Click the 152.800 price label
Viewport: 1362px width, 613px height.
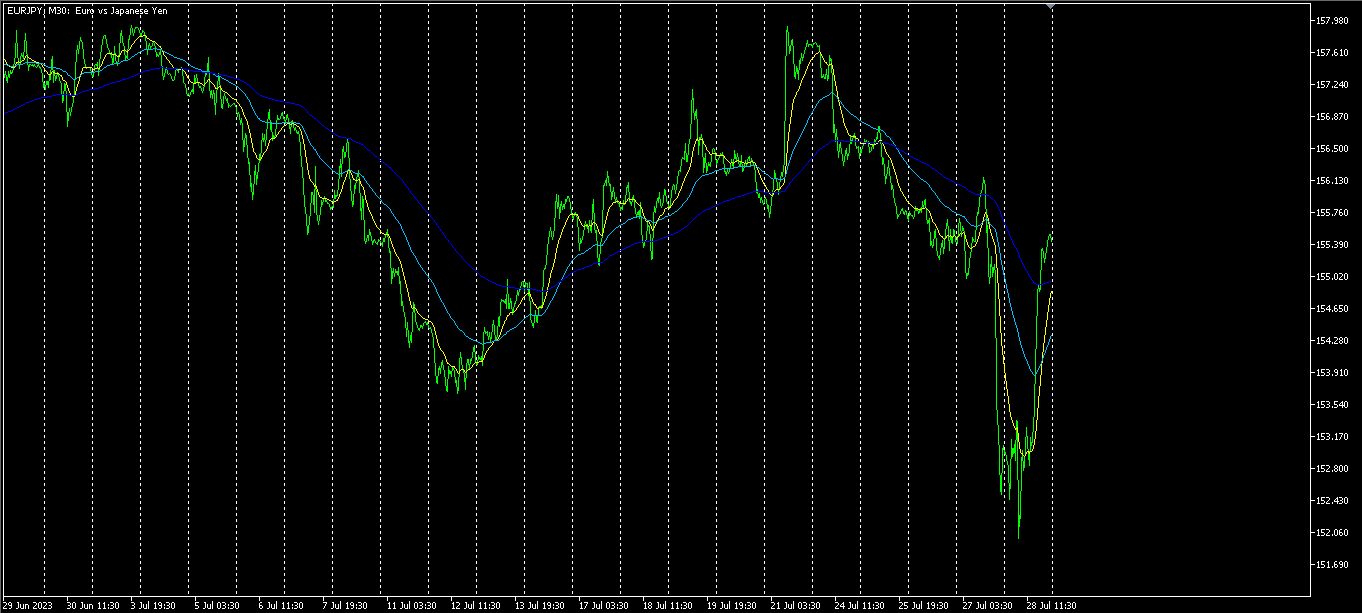pos(1333,468)
